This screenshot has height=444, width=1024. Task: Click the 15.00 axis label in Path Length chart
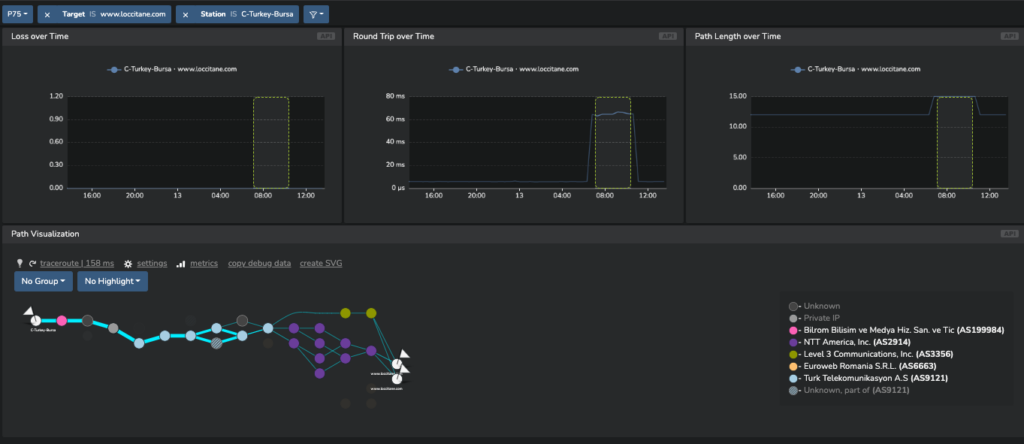[737, 97]
